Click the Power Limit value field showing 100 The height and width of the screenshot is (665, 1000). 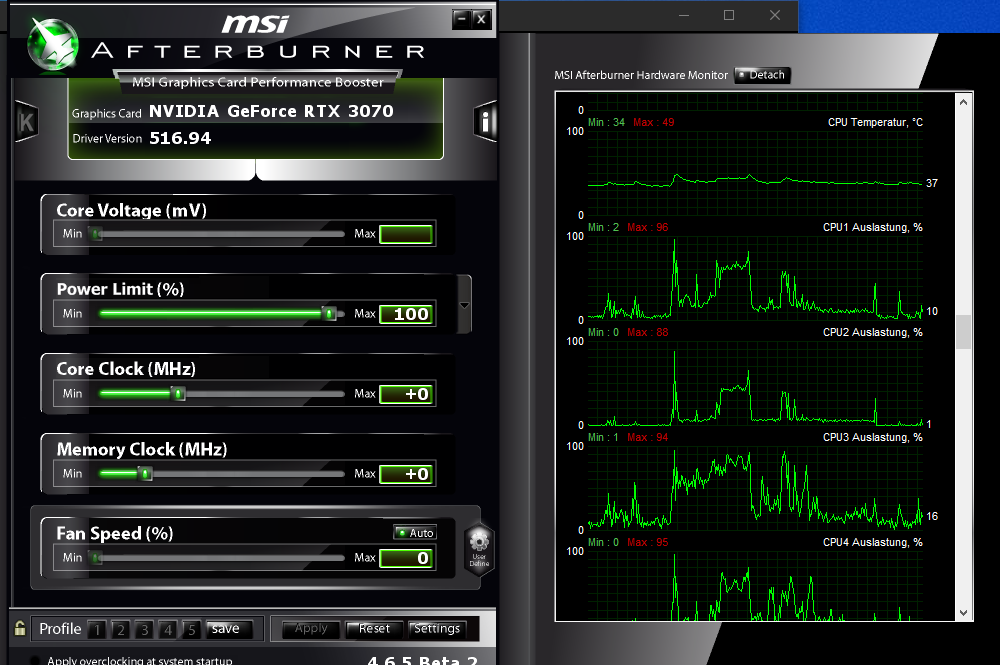tap(406, 314)
